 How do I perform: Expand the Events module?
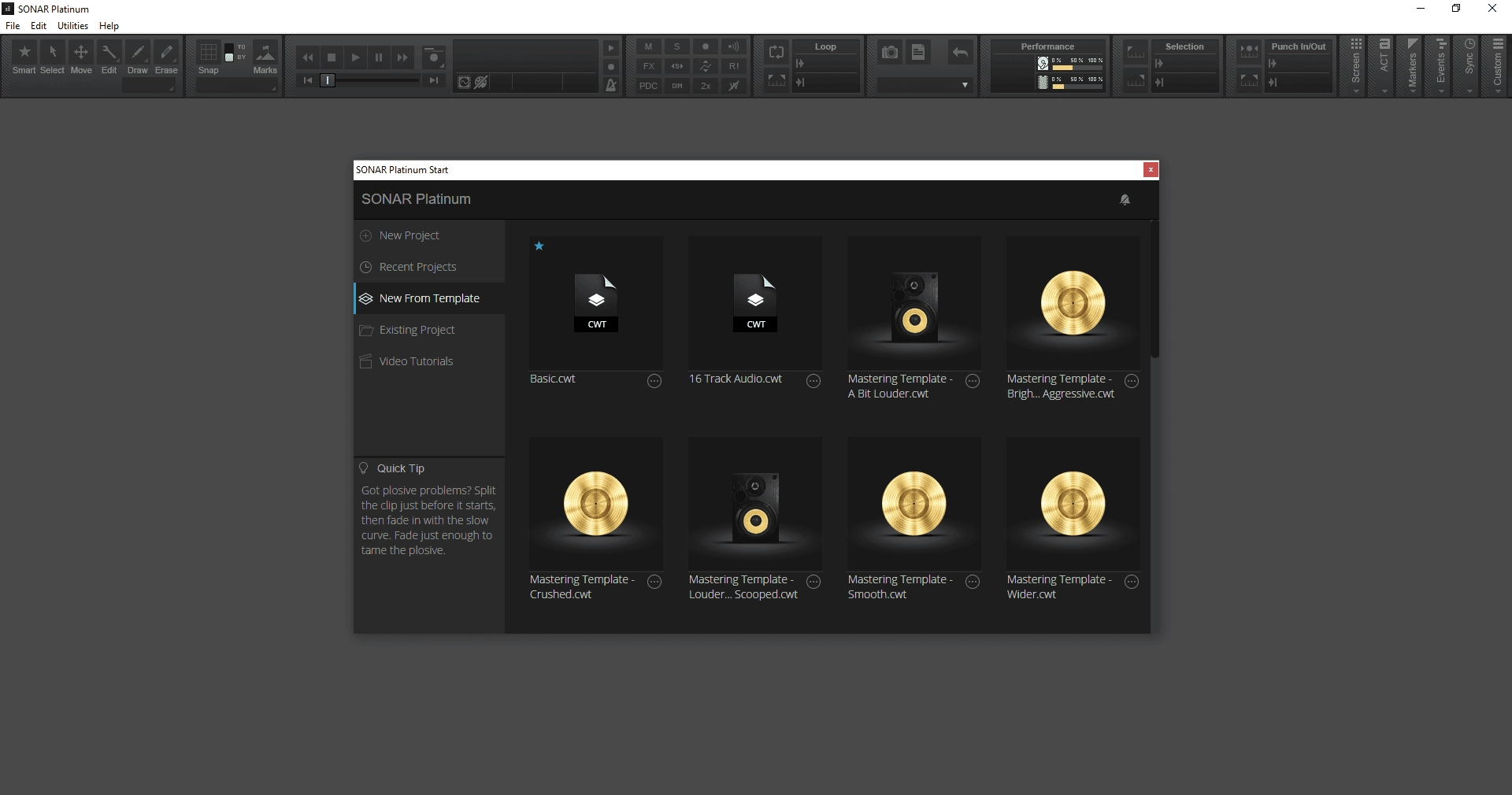pyautogui.click(x=1441, y=66)
